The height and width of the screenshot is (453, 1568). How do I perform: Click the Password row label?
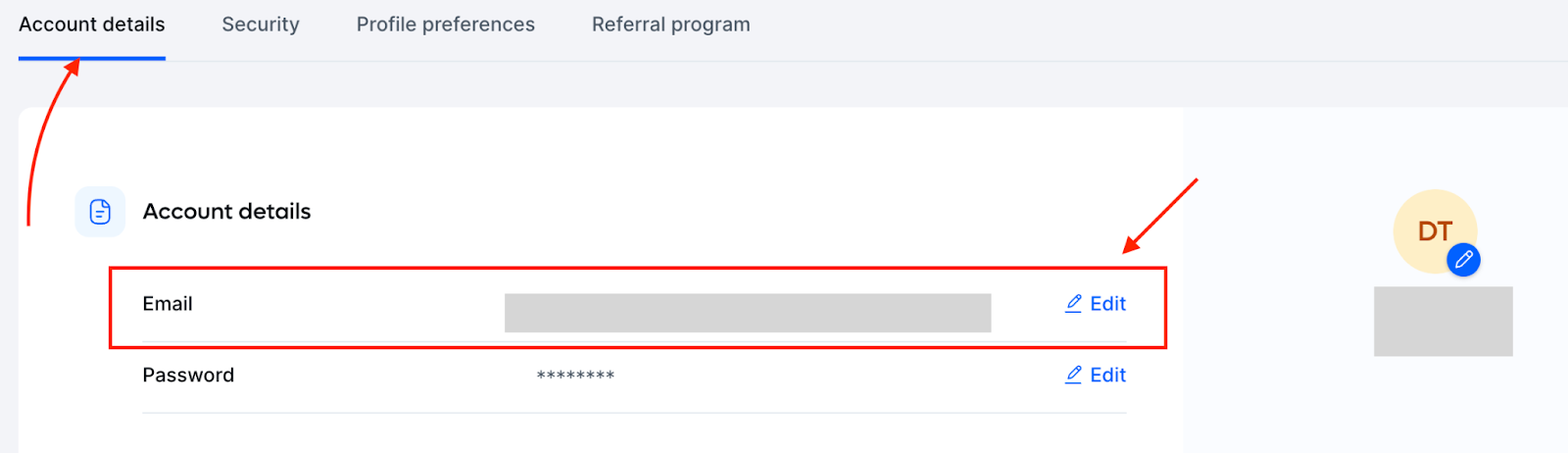[188, 375]
